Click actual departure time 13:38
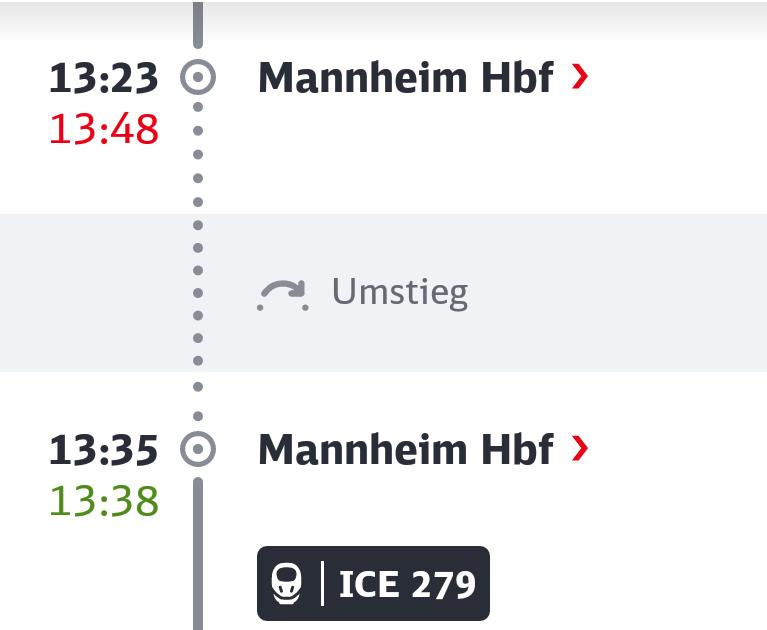Screen dimensions: 767x630 pos(104,500)
